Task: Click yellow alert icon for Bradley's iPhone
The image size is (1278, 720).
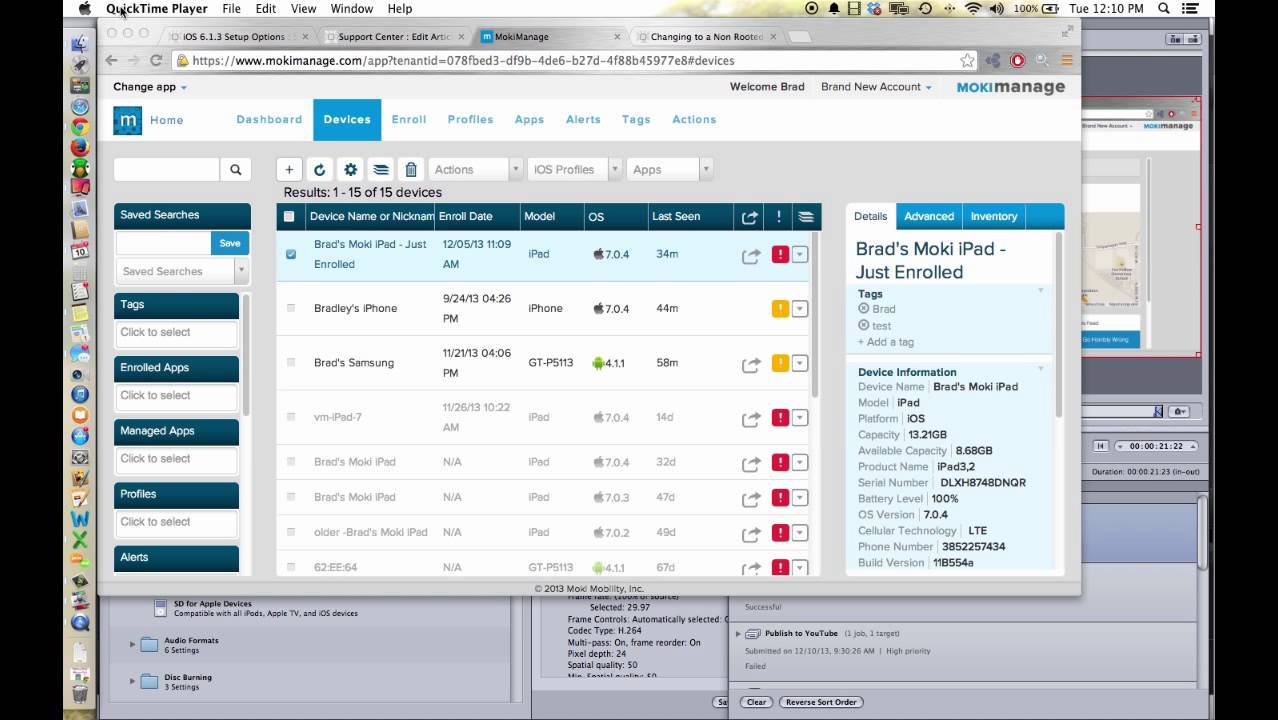Action: 780,309
